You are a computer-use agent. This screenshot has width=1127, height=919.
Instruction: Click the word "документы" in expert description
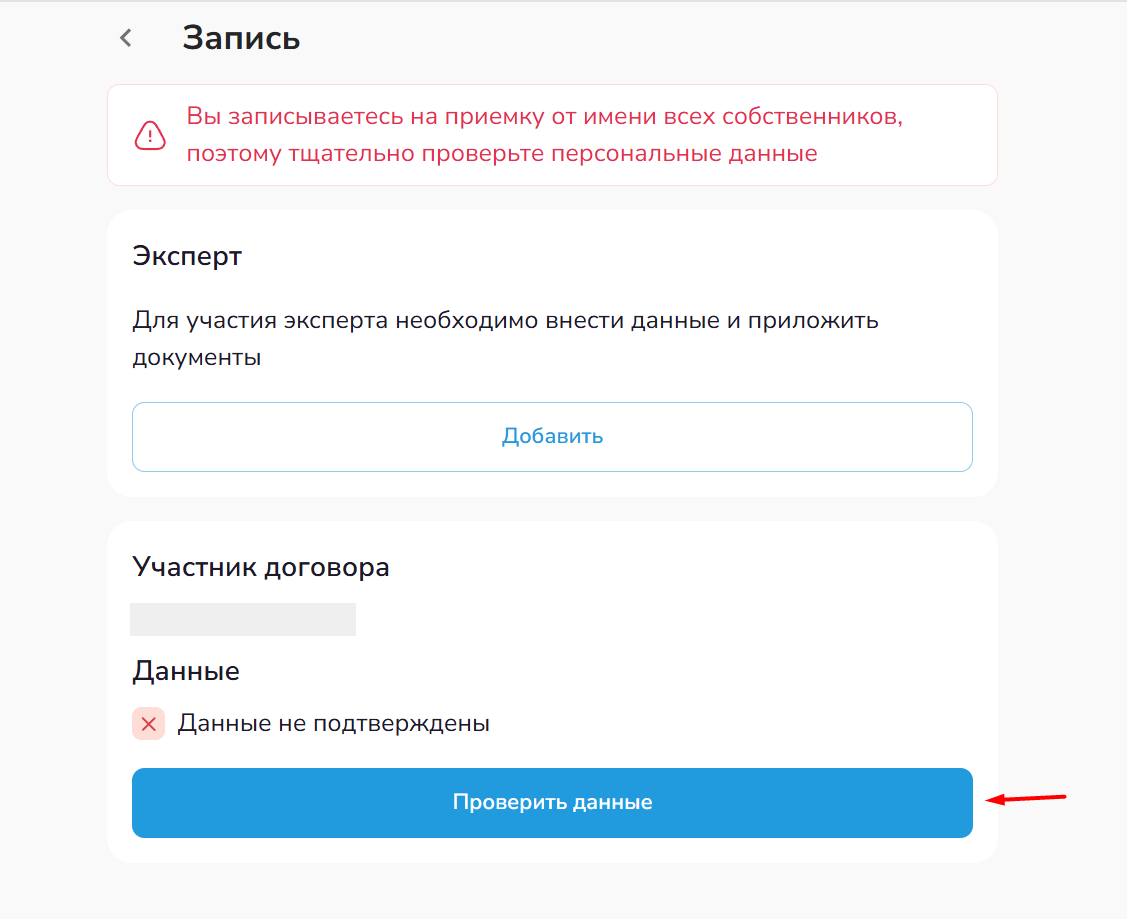(x=196, y=358)
